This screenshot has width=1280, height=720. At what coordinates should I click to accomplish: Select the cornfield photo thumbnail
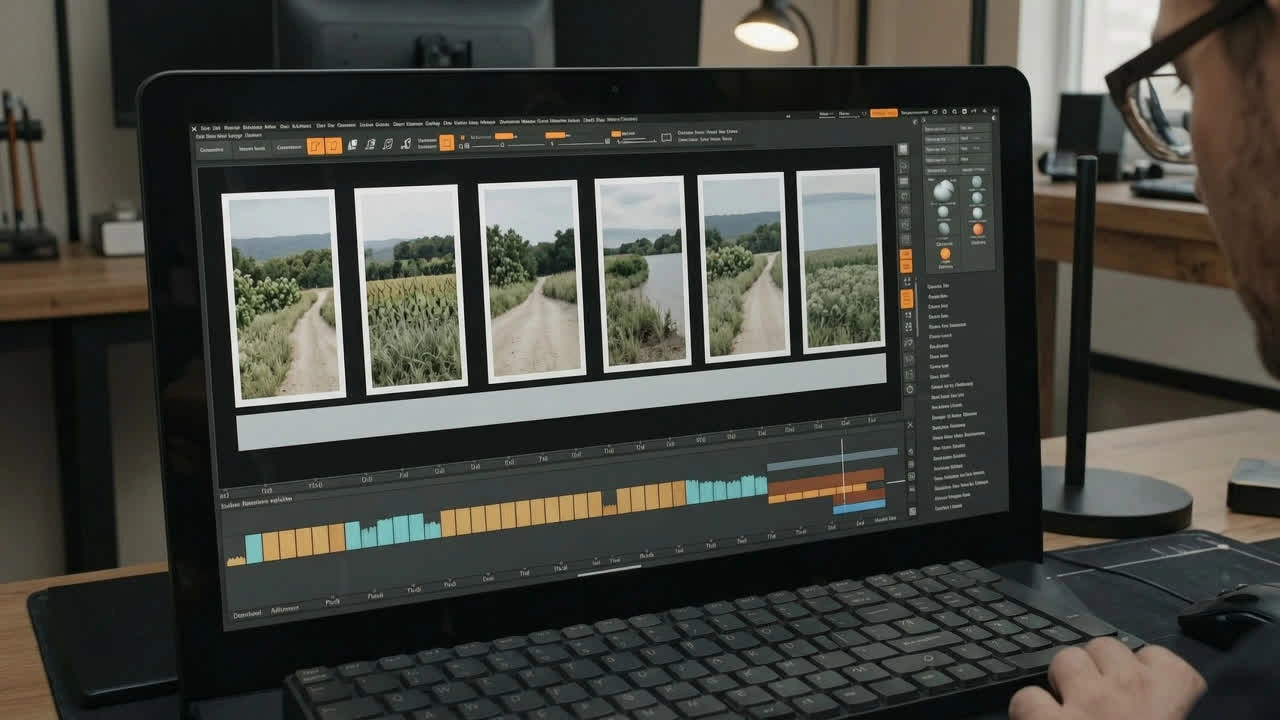(x=411, y=287)
